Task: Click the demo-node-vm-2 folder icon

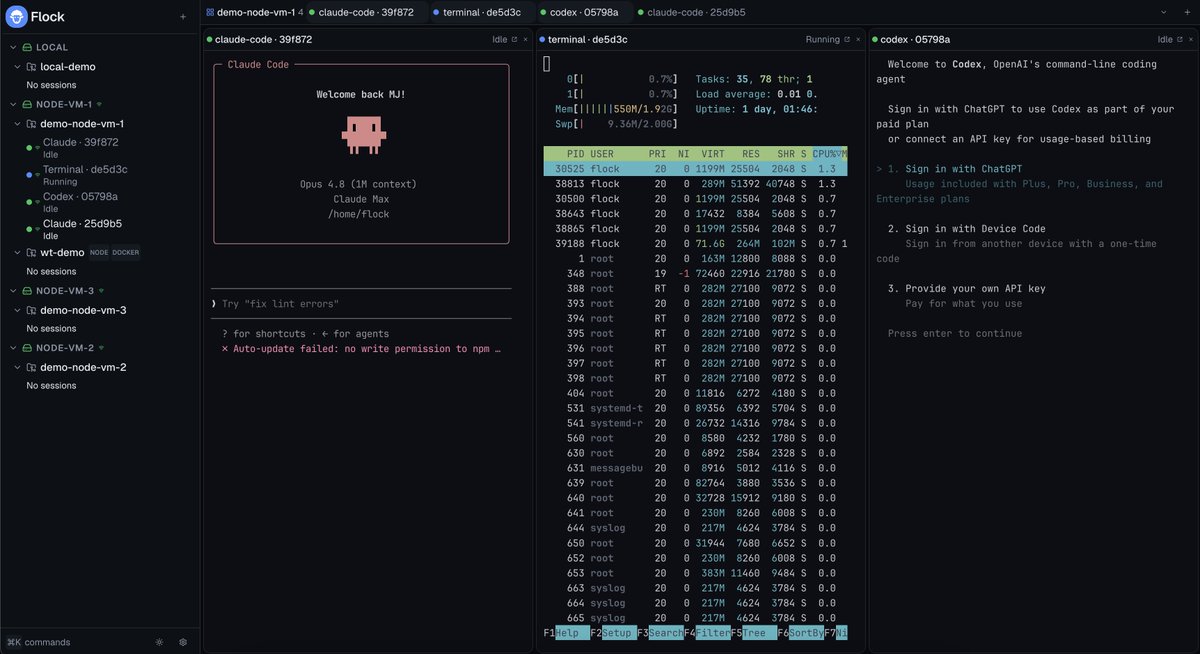Action: click(x=32, y=367)
